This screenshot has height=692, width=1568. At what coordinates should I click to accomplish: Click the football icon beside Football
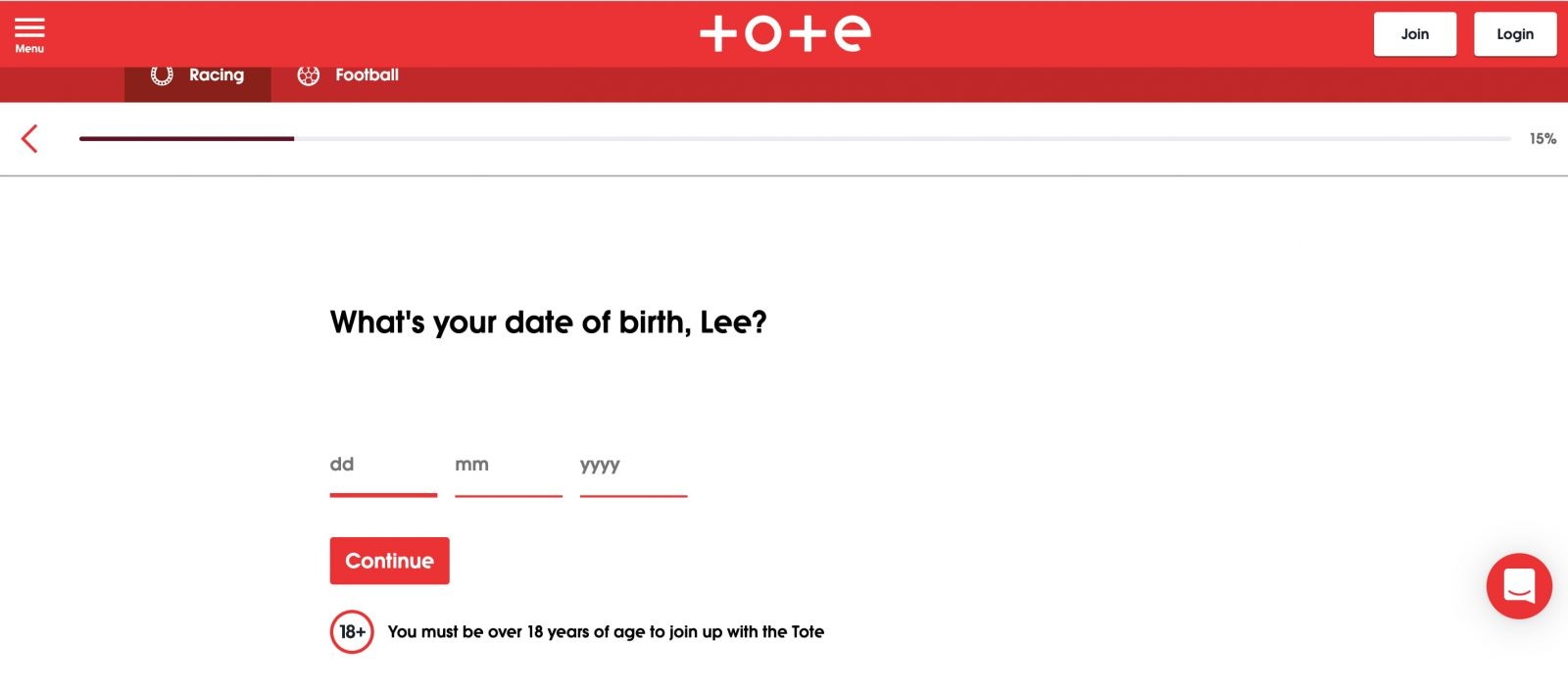coord(309,75)
